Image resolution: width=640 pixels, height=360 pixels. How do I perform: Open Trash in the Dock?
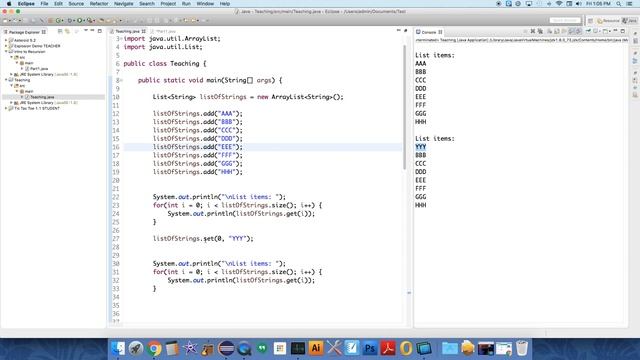522,348
